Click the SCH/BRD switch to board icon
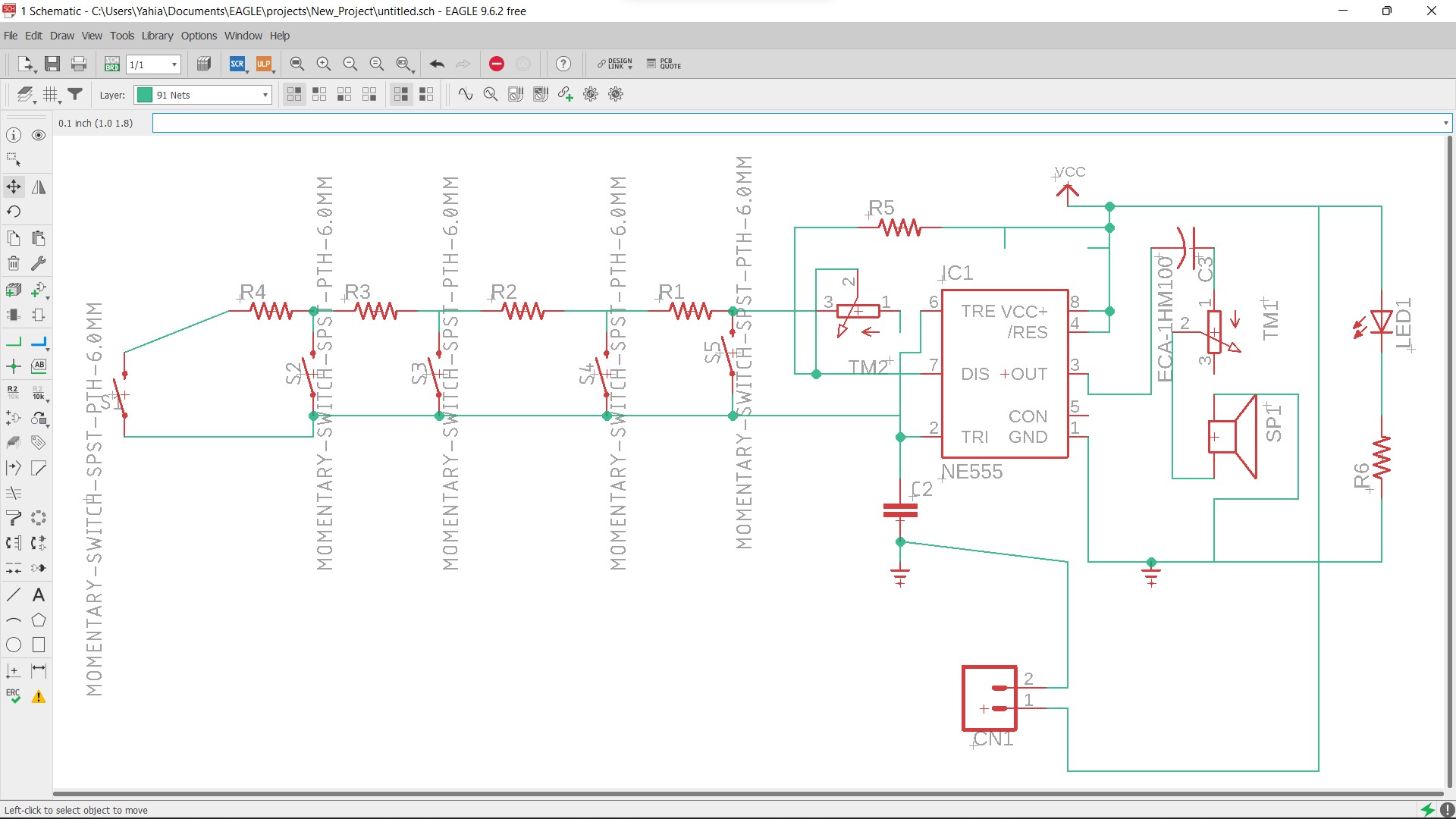1456x819 pixels. point(111,64)
